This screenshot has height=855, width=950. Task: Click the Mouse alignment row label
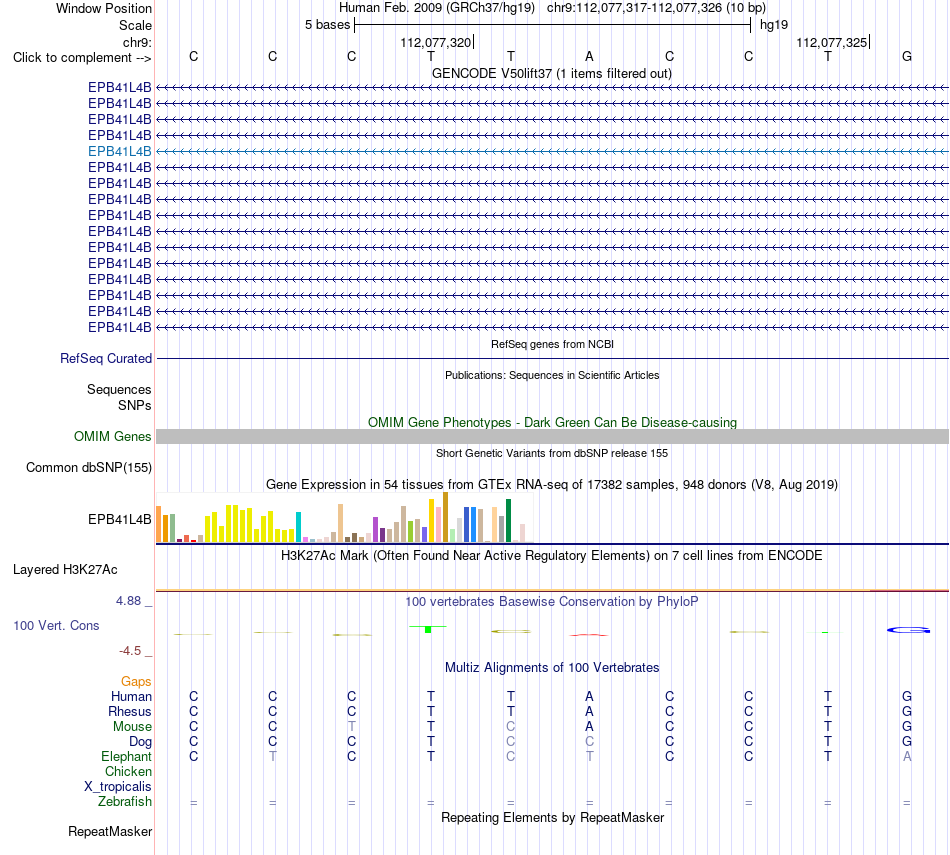(132, 727)
